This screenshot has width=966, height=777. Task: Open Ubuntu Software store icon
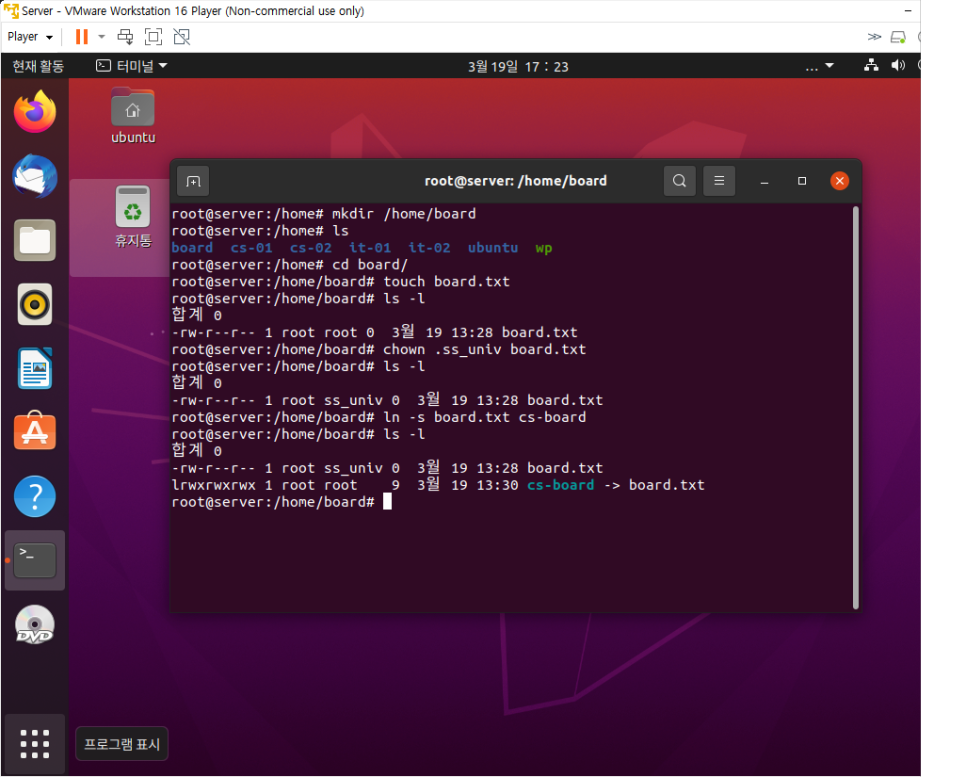pos(35,431)
